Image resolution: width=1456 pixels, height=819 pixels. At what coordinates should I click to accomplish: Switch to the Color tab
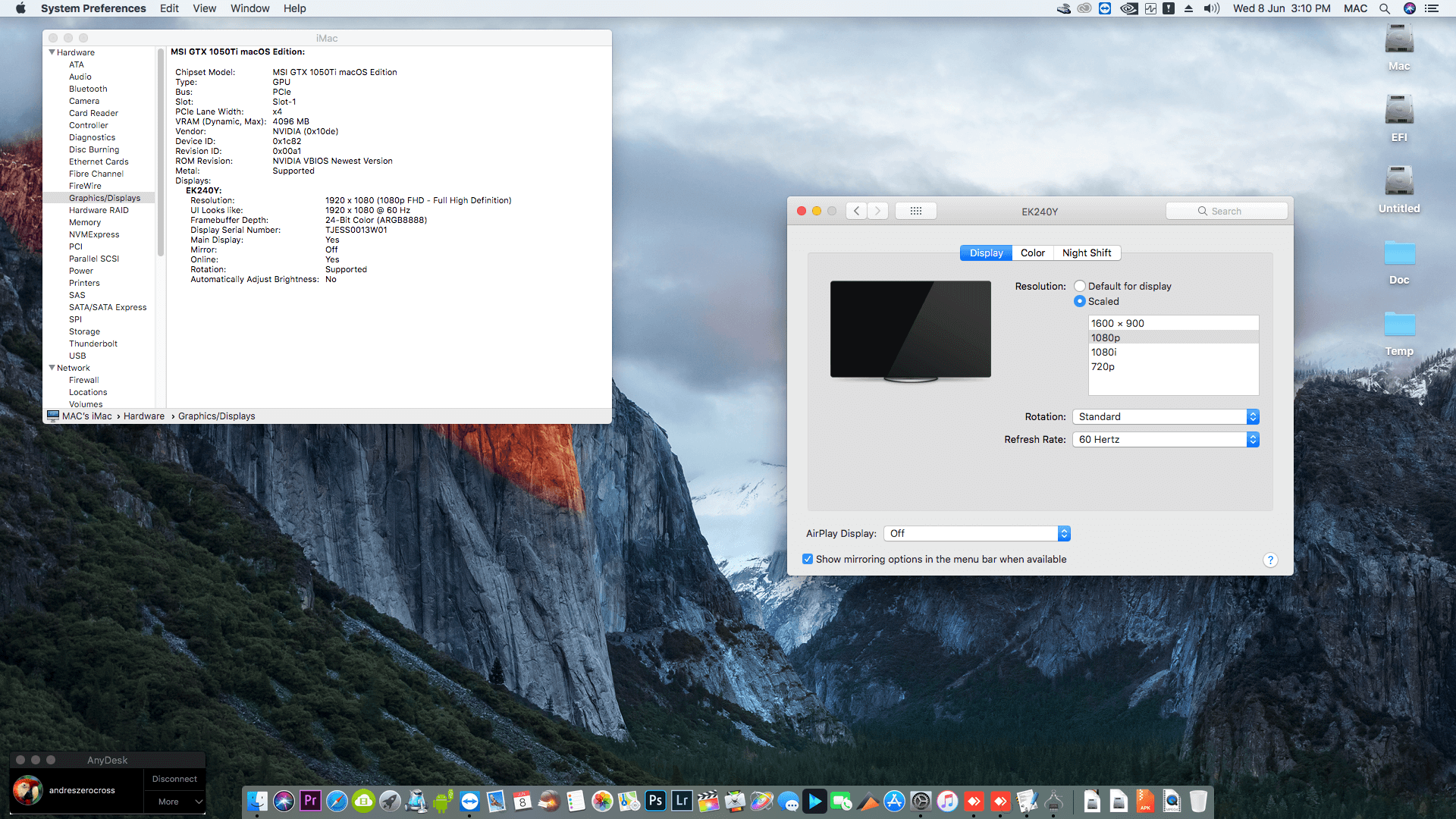tap(1032, 253)
